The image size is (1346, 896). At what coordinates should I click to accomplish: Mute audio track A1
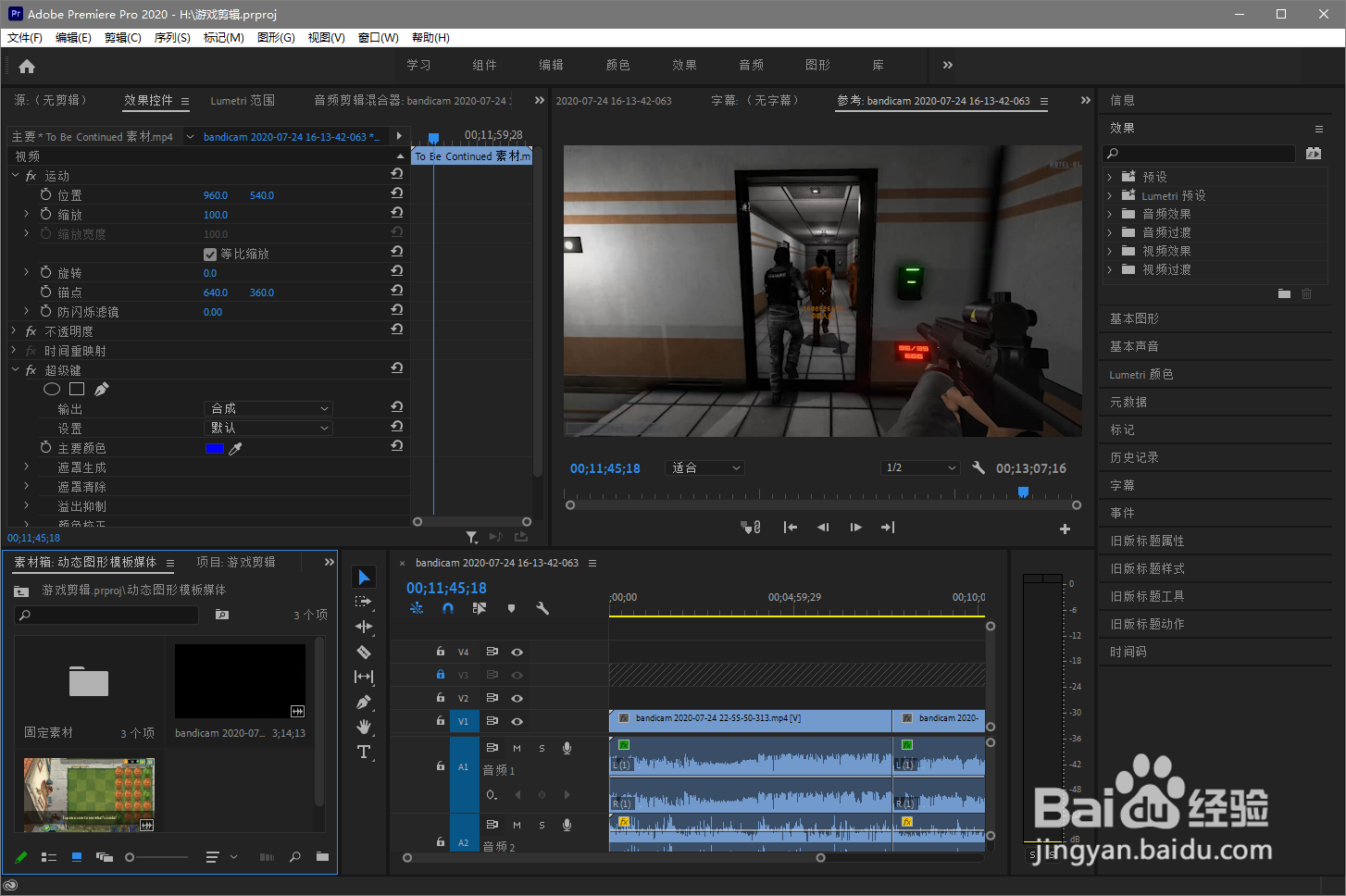(x=517, y=748)
